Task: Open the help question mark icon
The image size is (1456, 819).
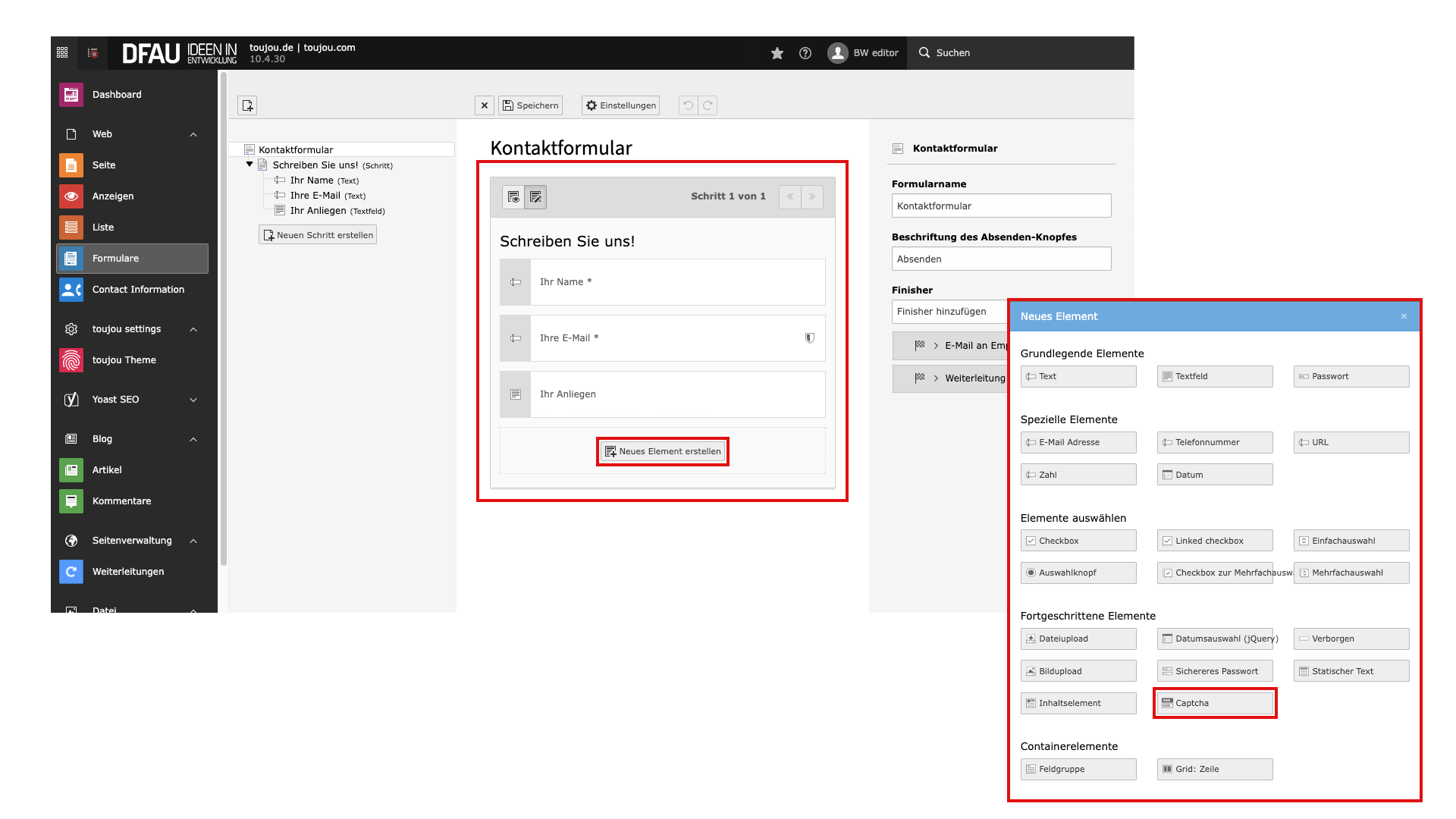Action: 805,53
